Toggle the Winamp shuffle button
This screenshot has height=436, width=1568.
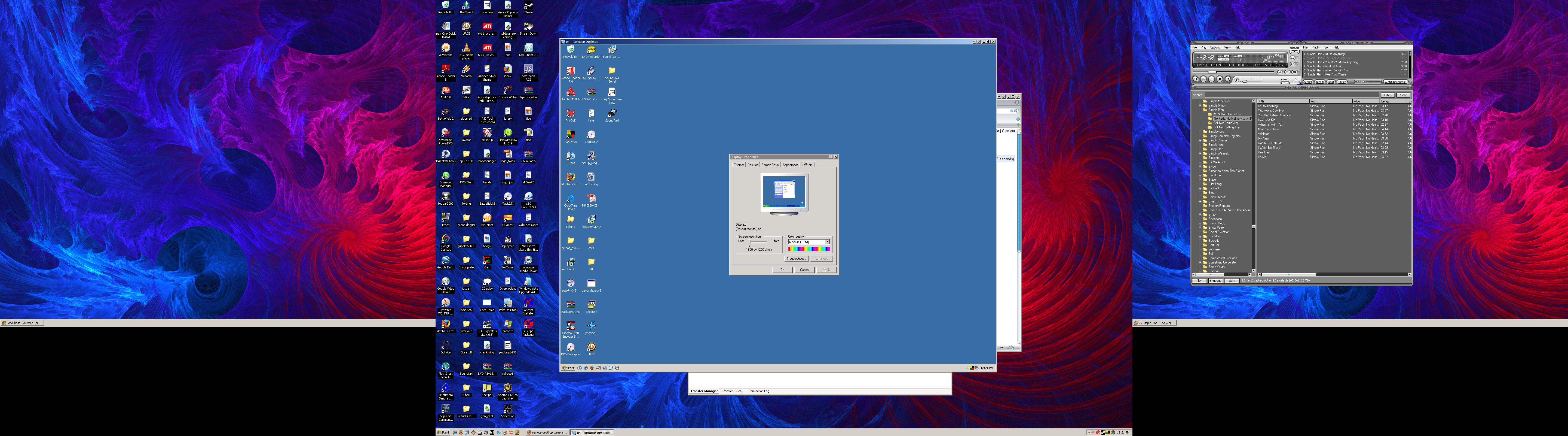1293,65
